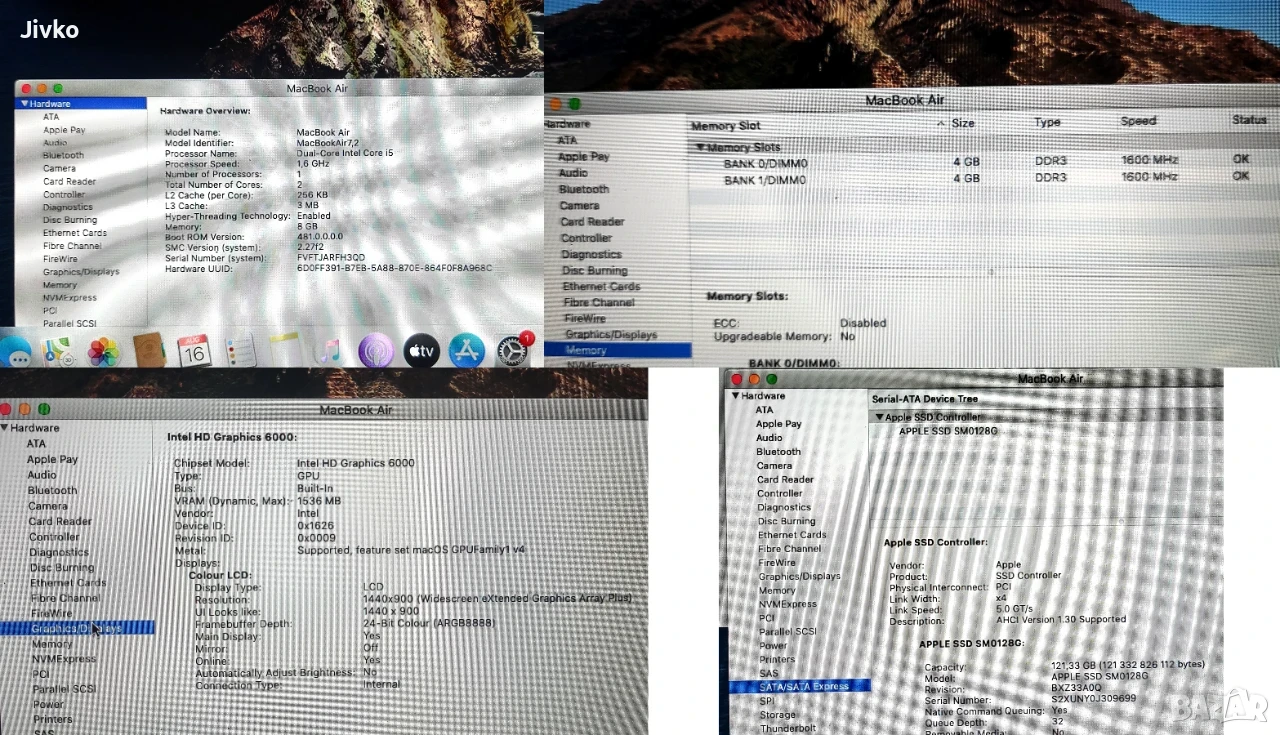This screenshot has width=1280, height=735.
Task: Select Bluetooth in the Memory Slots window sidebar
Action: 584,189
